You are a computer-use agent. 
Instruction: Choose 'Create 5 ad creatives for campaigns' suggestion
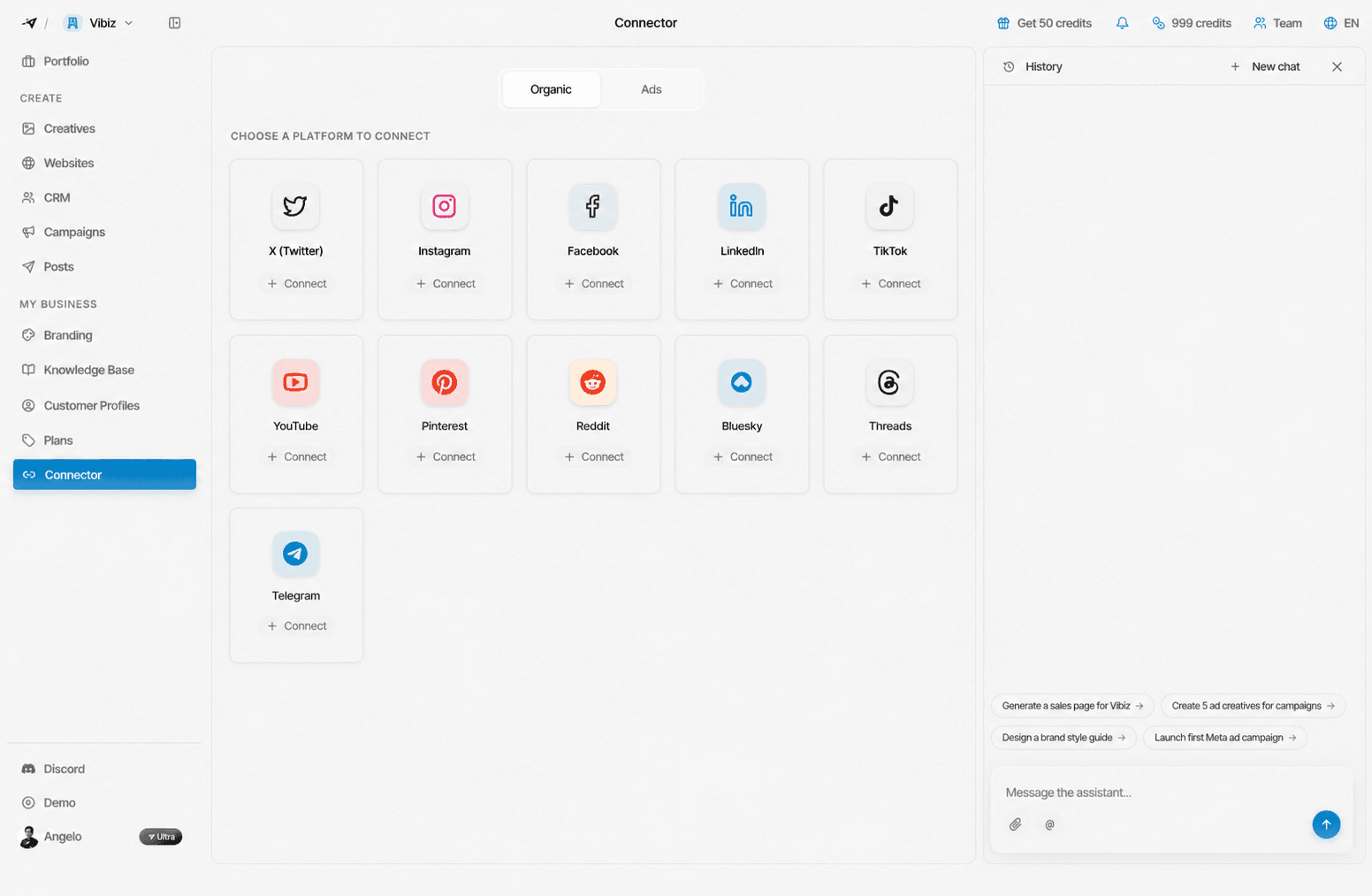[x=1253, y=706]
